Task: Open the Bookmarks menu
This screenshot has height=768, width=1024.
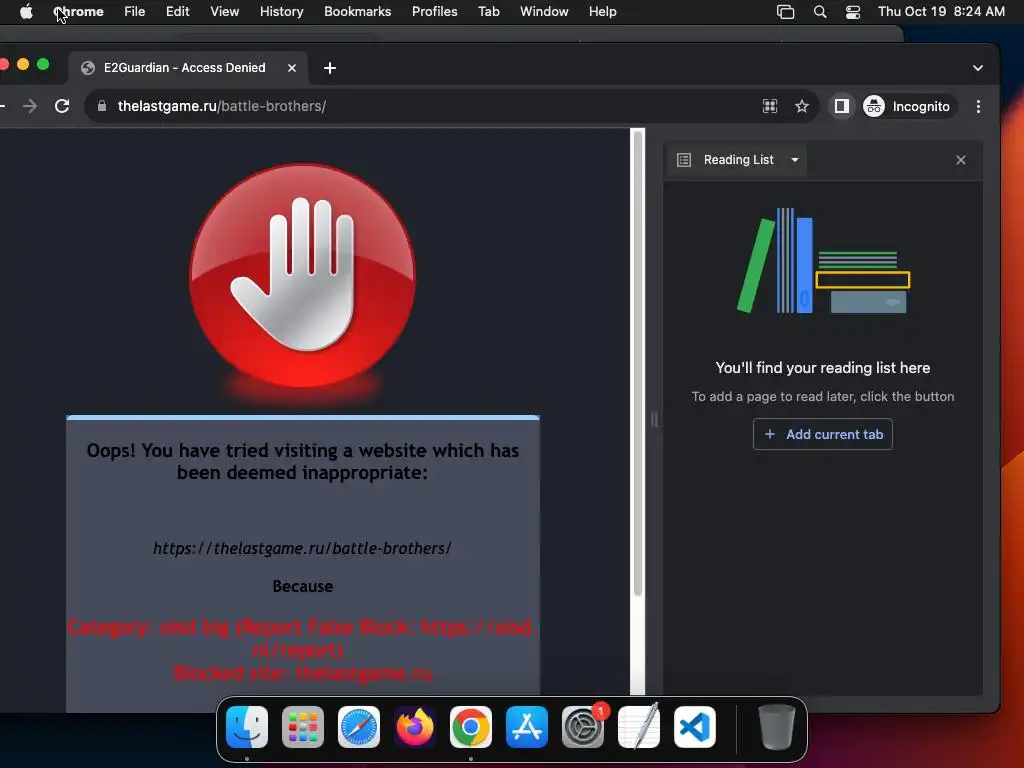Action: (x=357, y=12)
